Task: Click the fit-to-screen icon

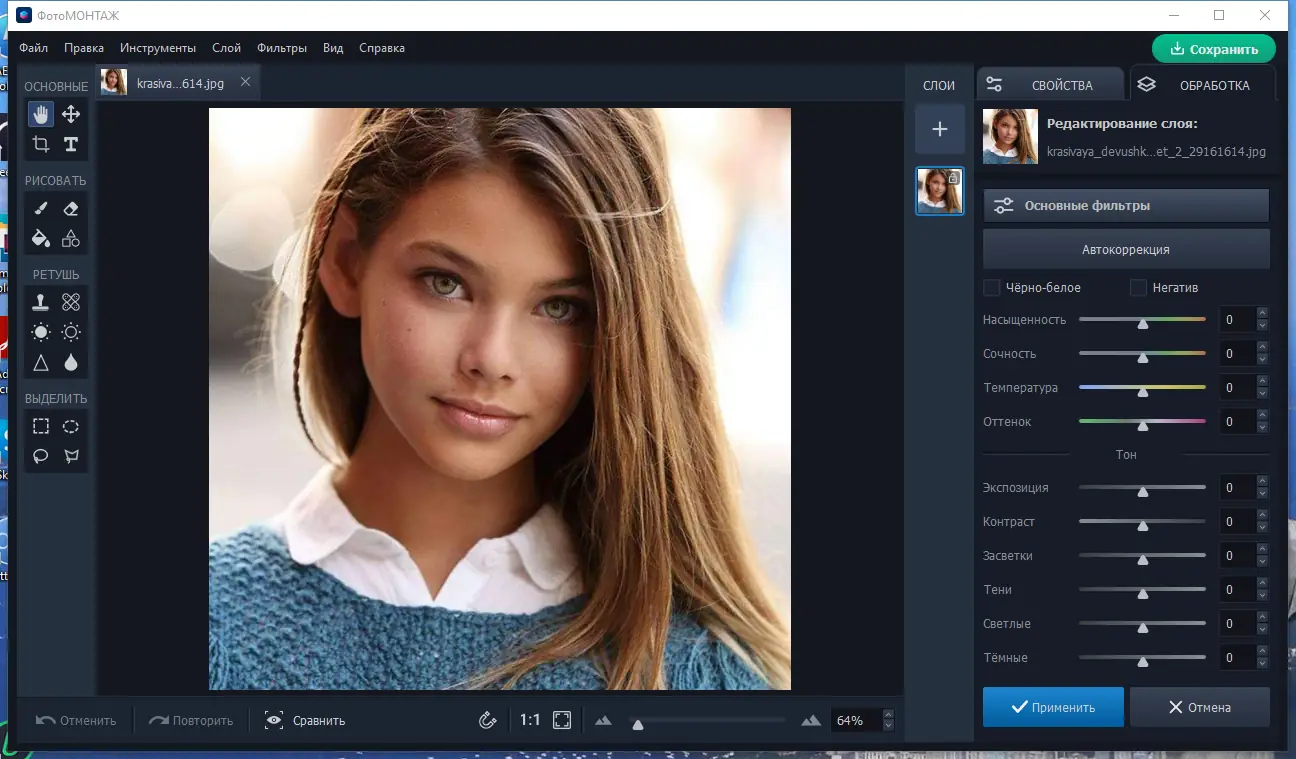Action: [x=562, y=720]
